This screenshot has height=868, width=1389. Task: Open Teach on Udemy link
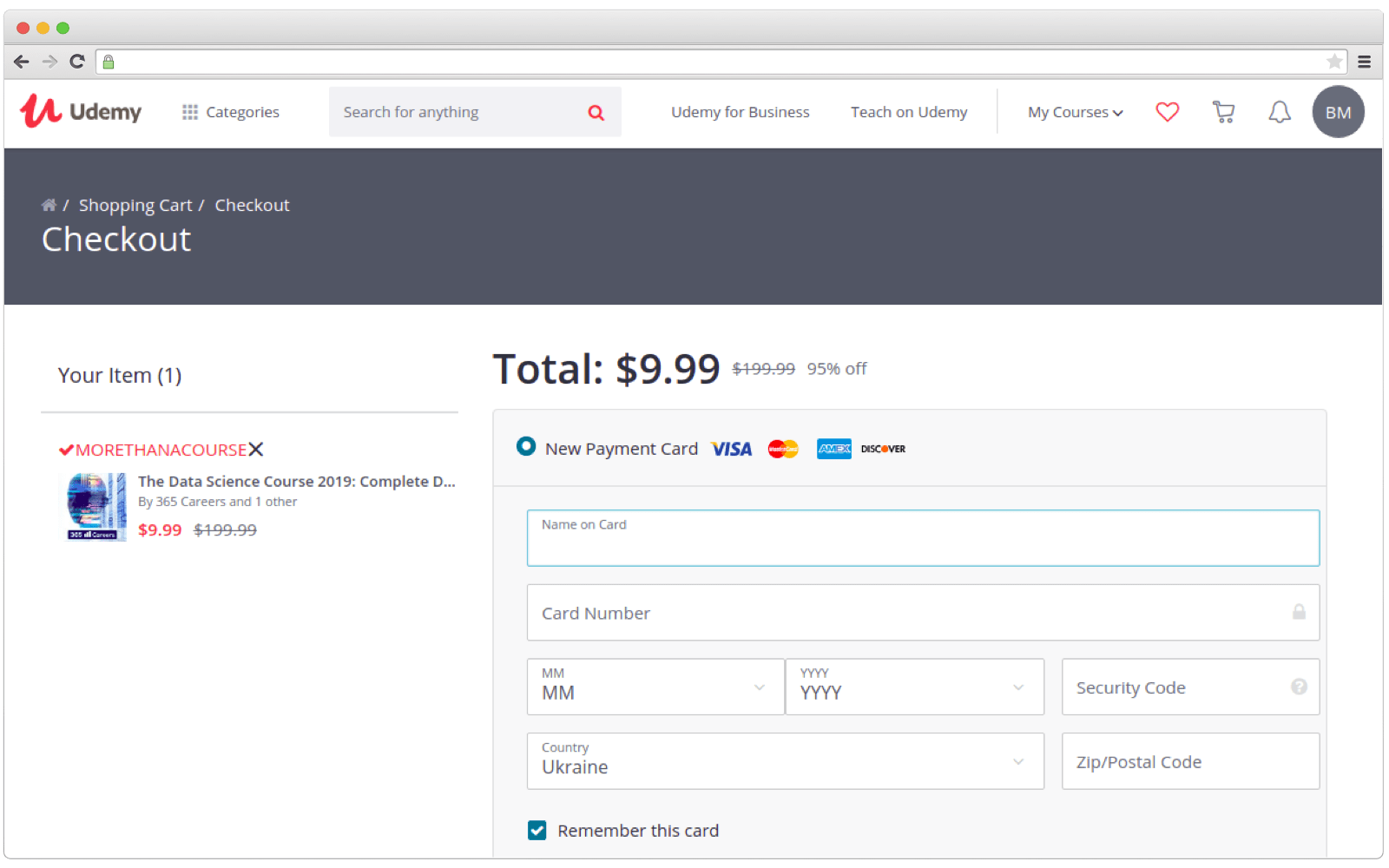tap(908, 112)
